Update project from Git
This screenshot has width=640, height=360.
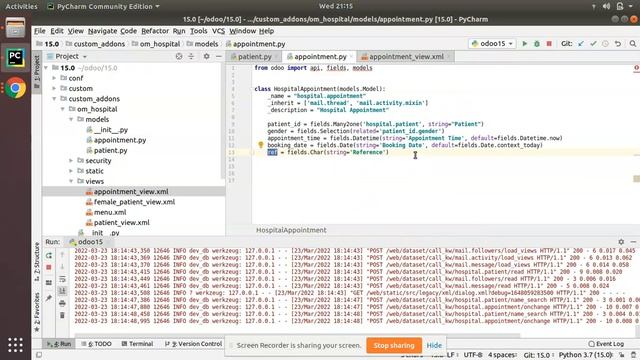point(581,44)
